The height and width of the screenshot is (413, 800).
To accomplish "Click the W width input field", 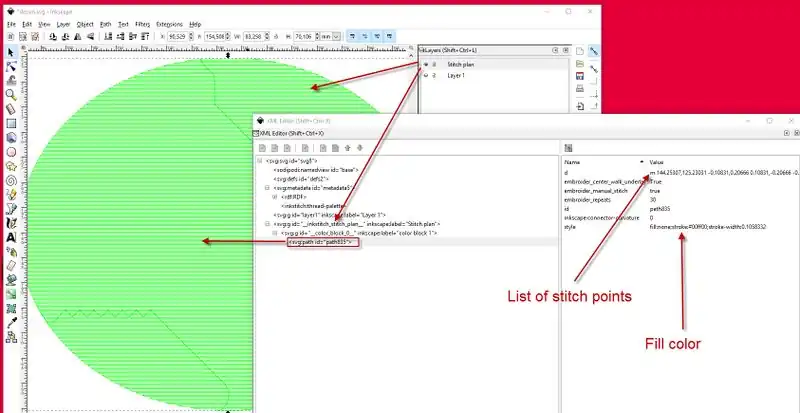I will click(256, 36).
